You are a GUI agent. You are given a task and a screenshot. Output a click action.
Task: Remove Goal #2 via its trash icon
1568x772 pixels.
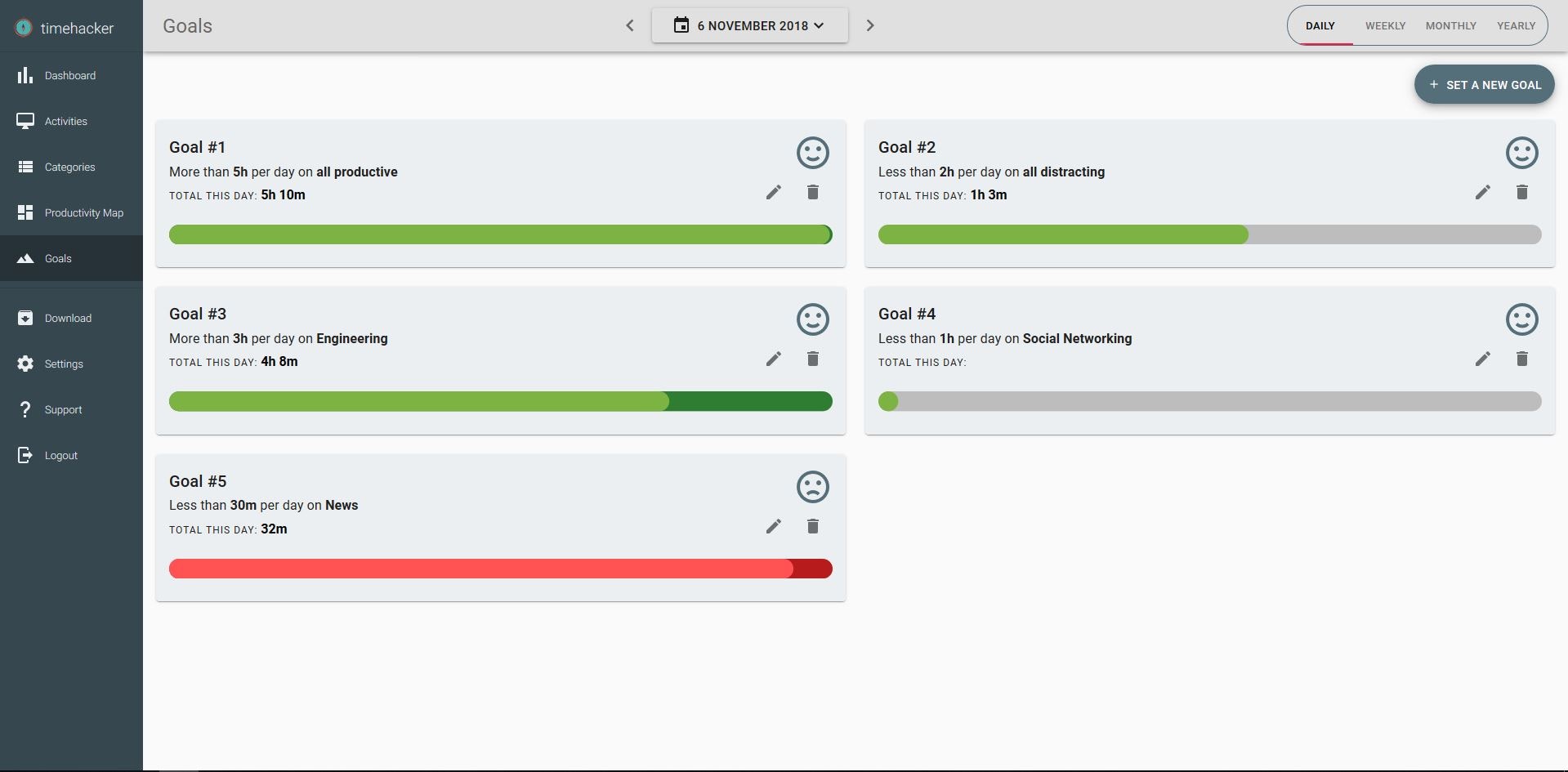1521,192
